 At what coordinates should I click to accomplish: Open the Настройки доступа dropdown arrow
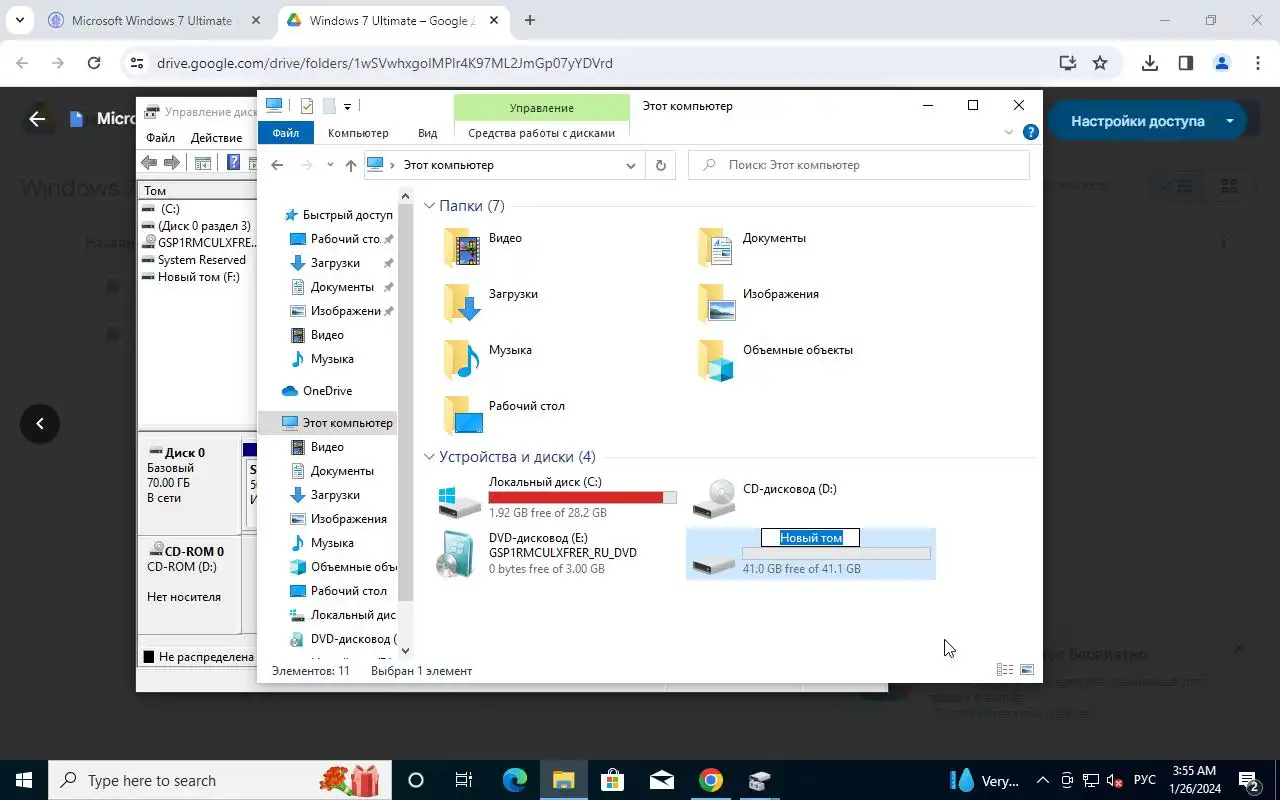(1229, 121)
